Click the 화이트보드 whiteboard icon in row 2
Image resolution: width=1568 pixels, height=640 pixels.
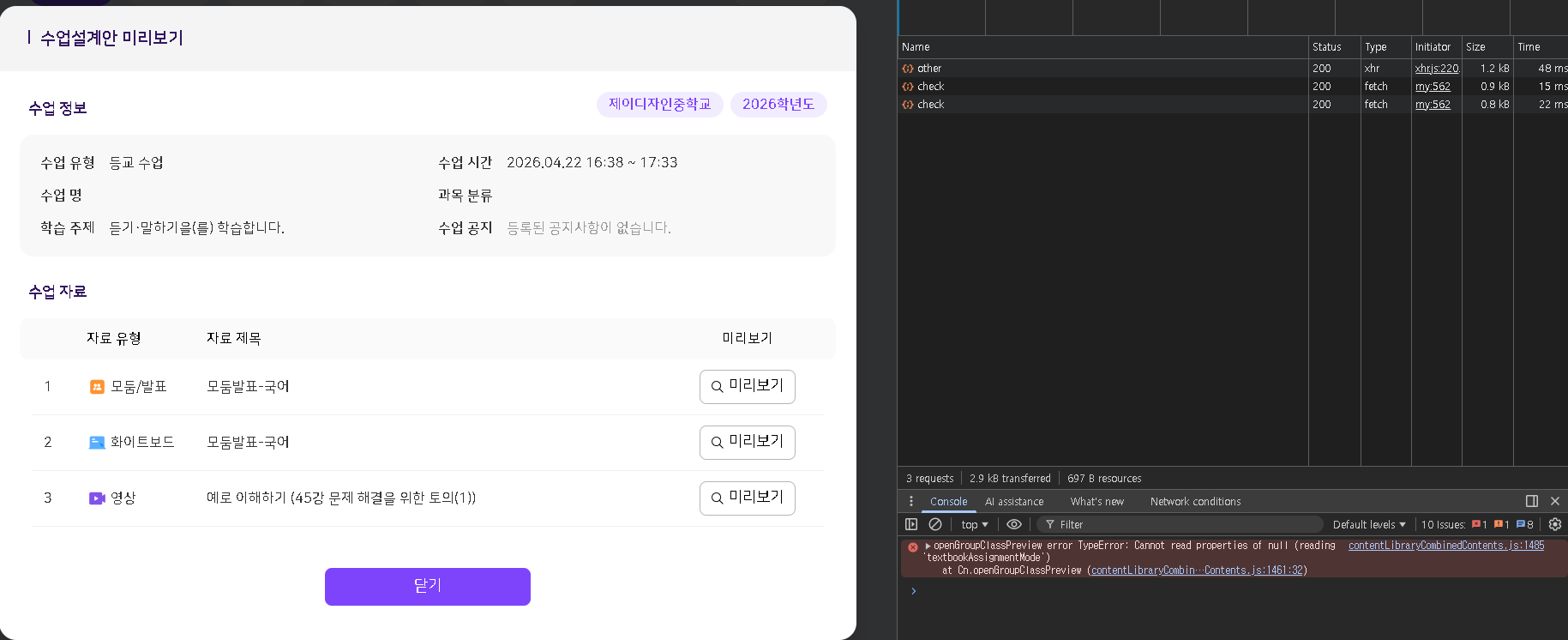pyautogui.click(x=97, y=443)
